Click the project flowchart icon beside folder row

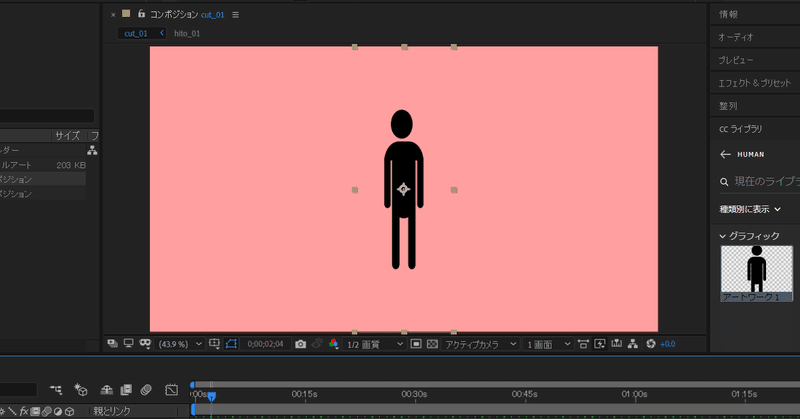coord(92,151)
